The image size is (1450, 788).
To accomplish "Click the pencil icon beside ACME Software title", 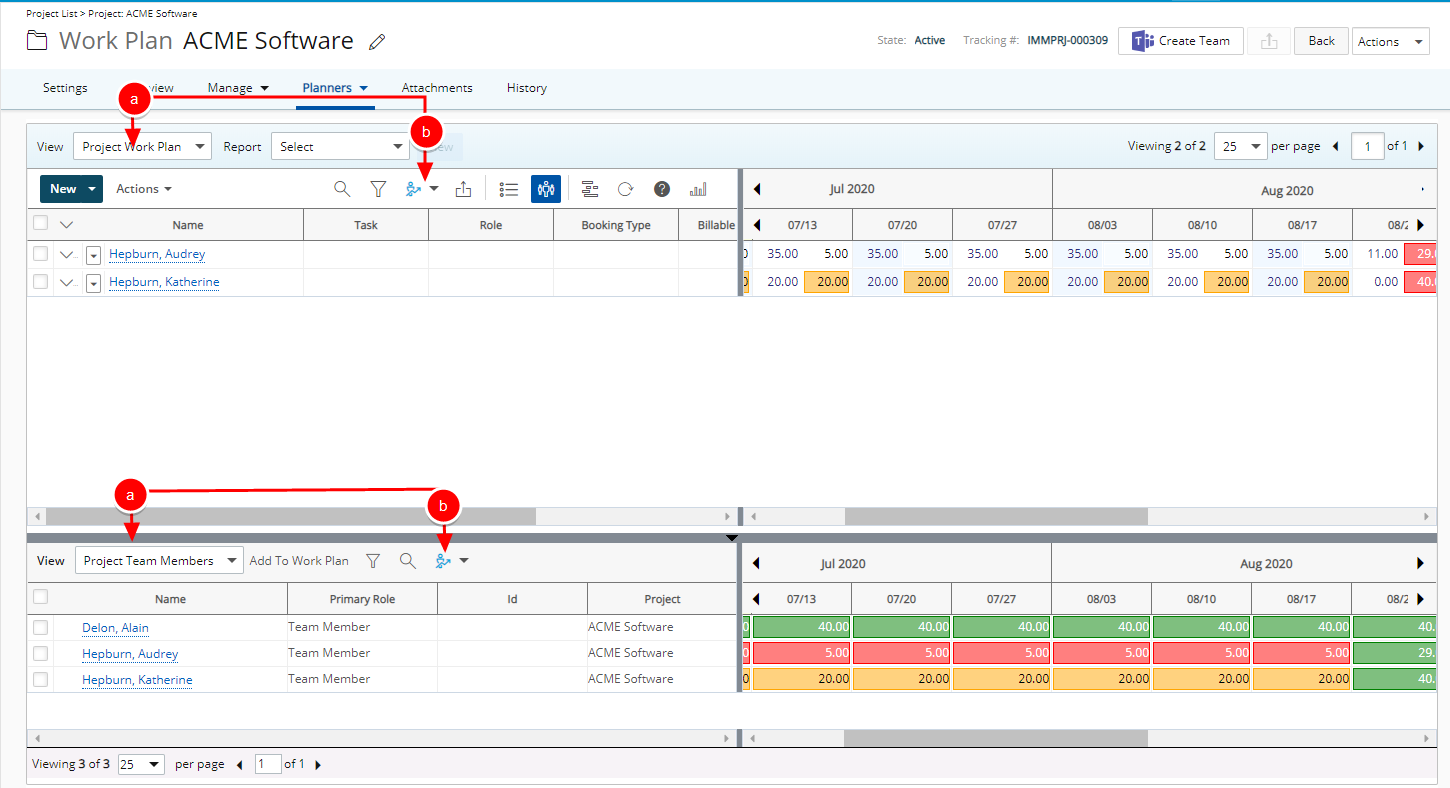I will click(377, 42).
